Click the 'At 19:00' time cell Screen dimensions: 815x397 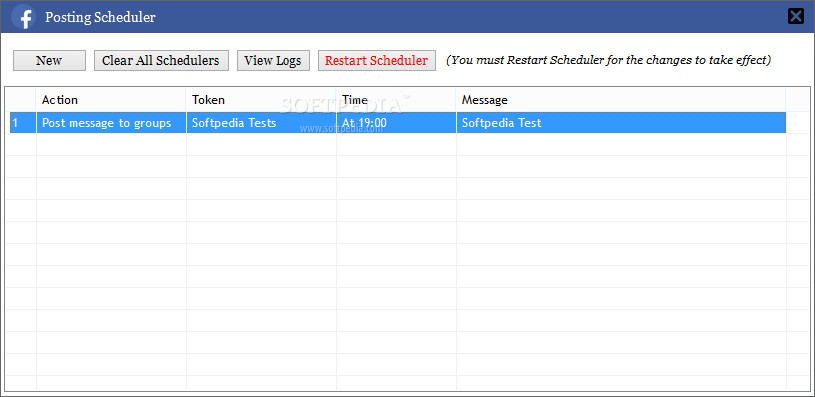pyautogui.click(x=397, y=123)
